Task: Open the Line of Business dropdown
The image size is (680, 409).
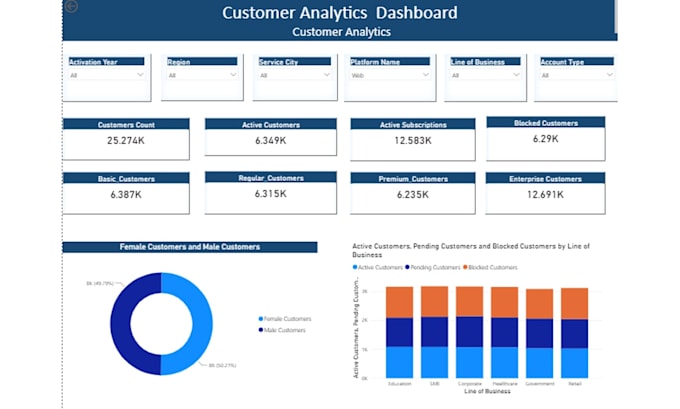Action: (485, 75)
